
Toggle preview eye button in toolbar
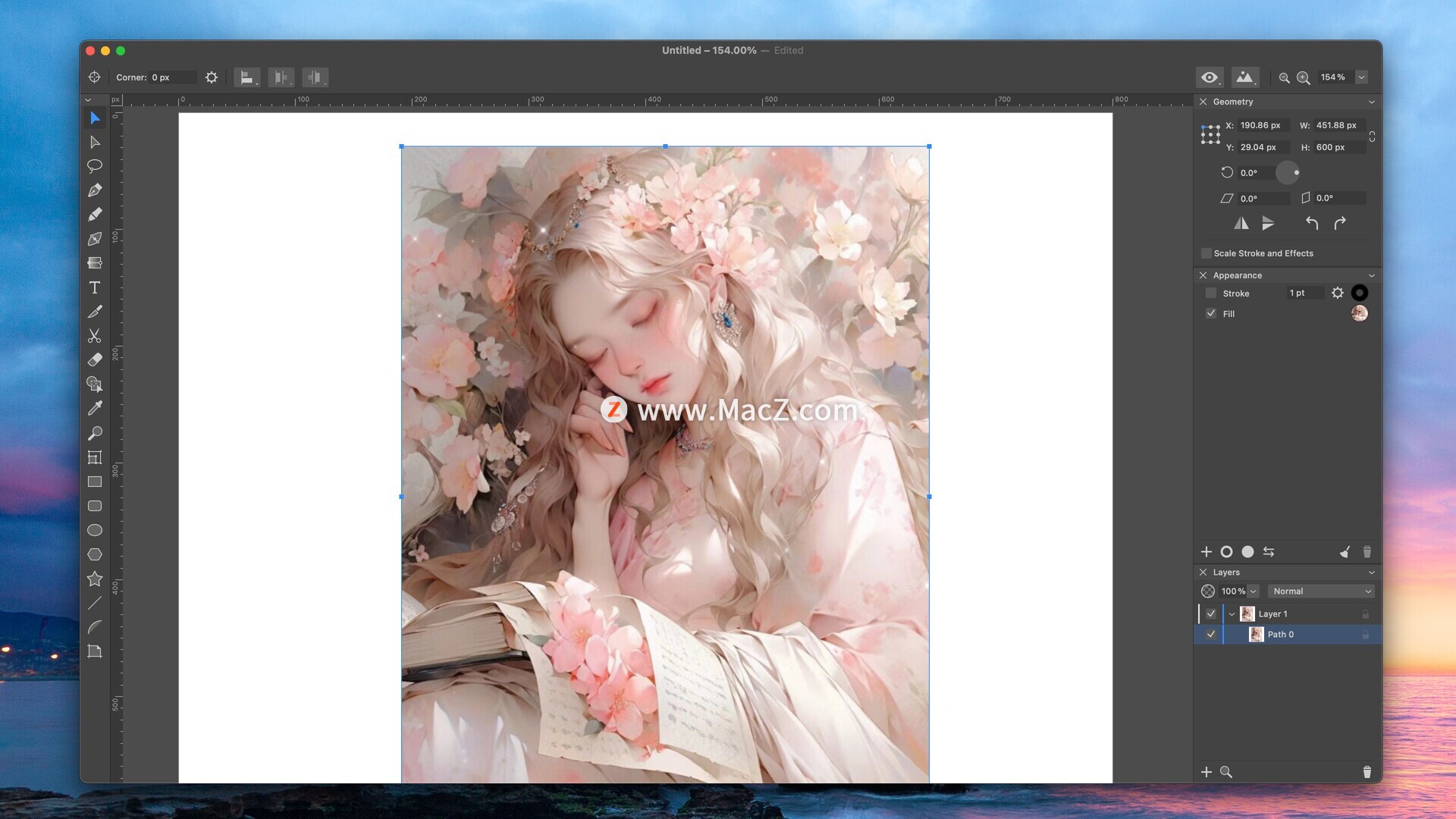1210,77
